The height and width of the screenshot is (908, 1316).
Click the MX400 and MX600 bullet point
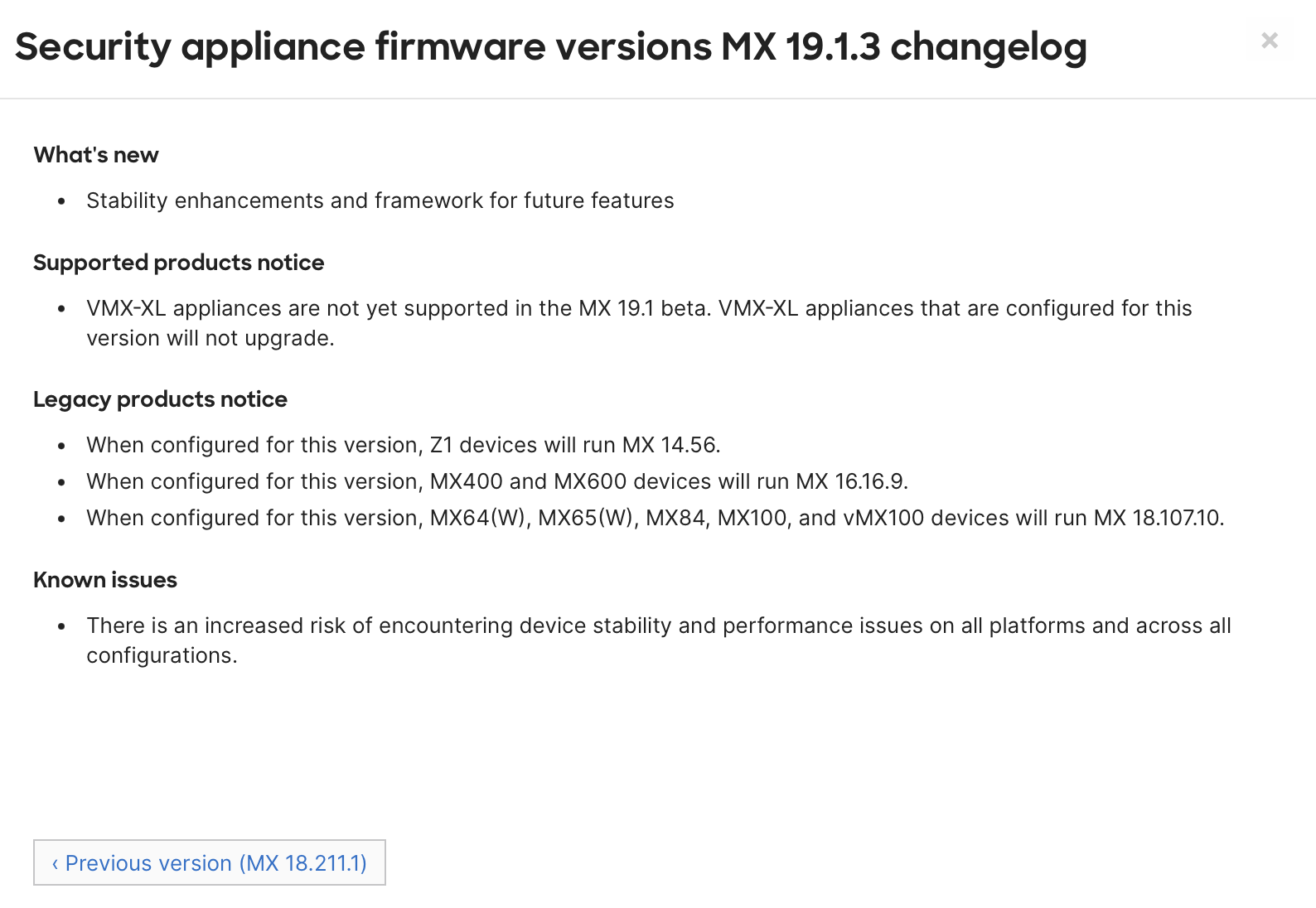coord(497,481)
